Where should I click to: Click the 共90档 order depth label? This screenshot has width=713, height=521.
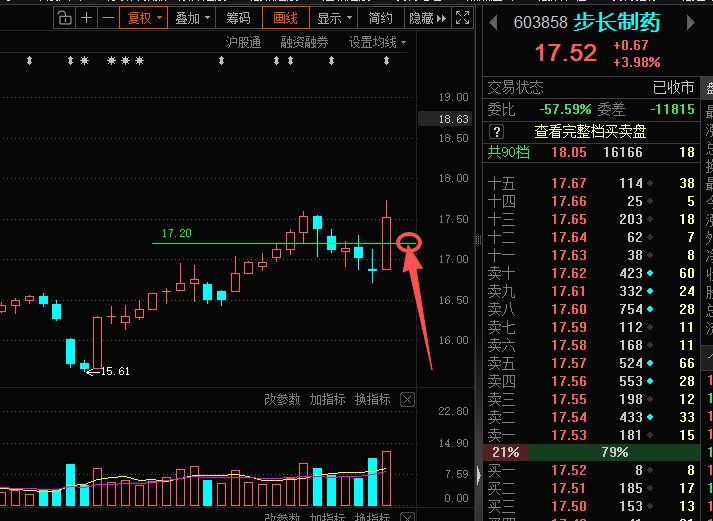click(x=508, y=152)
